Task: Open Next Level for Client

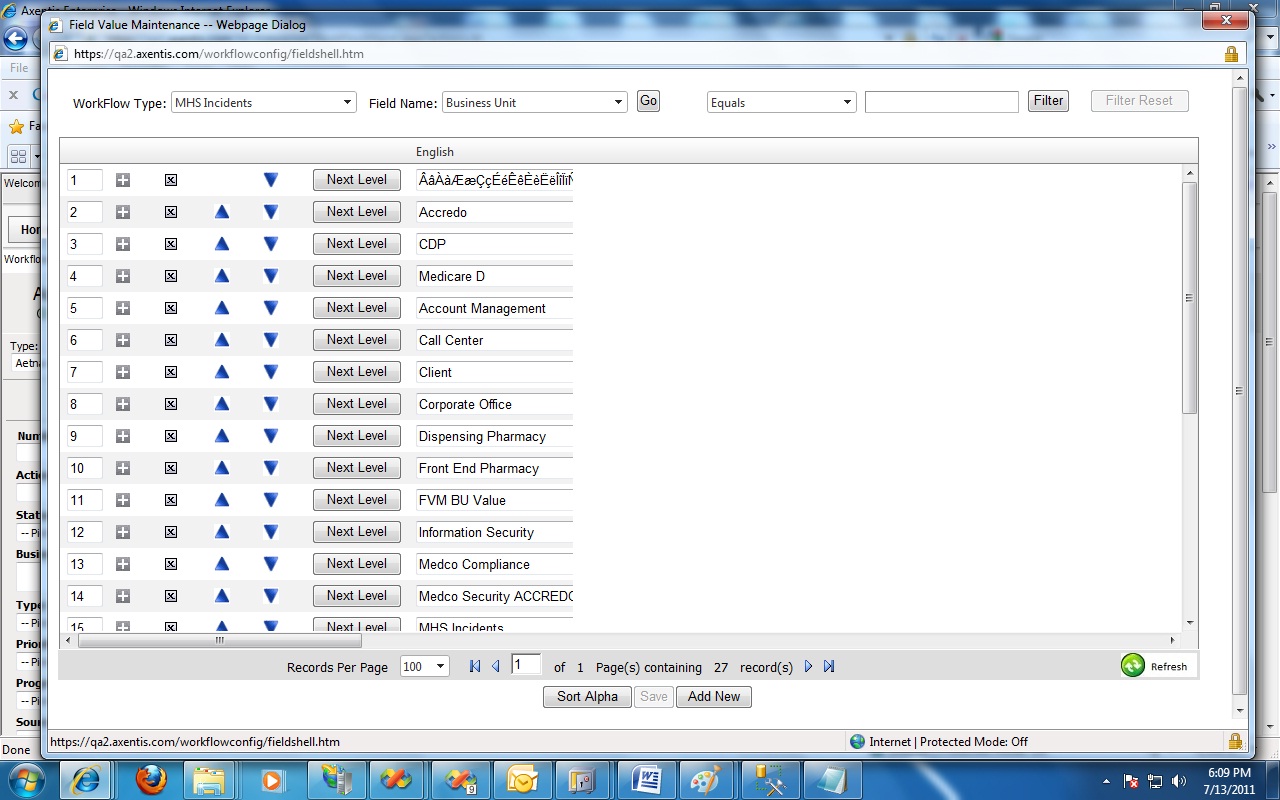Action: (357, 372)
